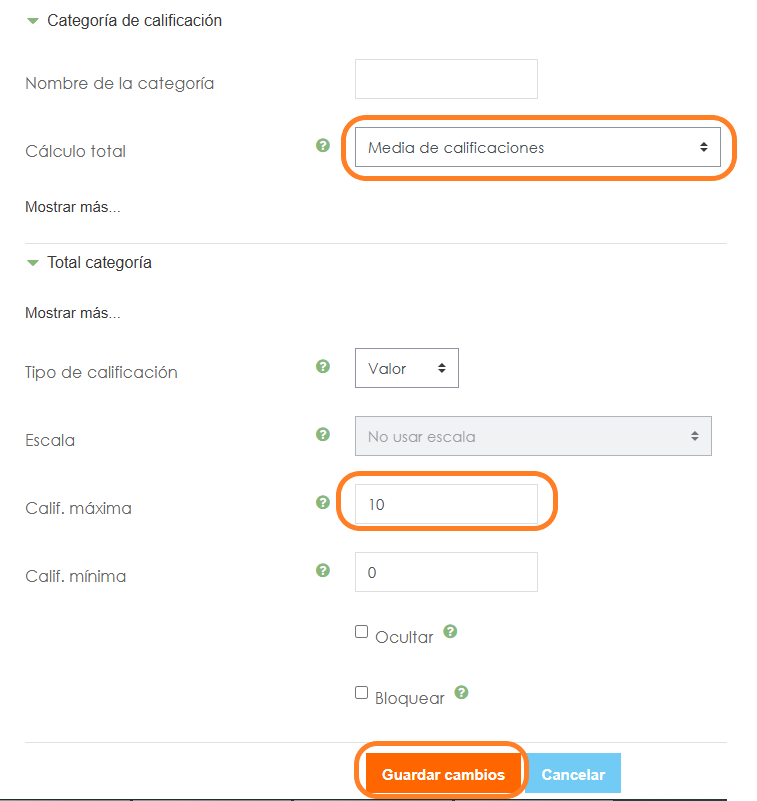757x801 pixels.
Task: Click help icon for Calif. máxima
Action: (x=323, y=503)
